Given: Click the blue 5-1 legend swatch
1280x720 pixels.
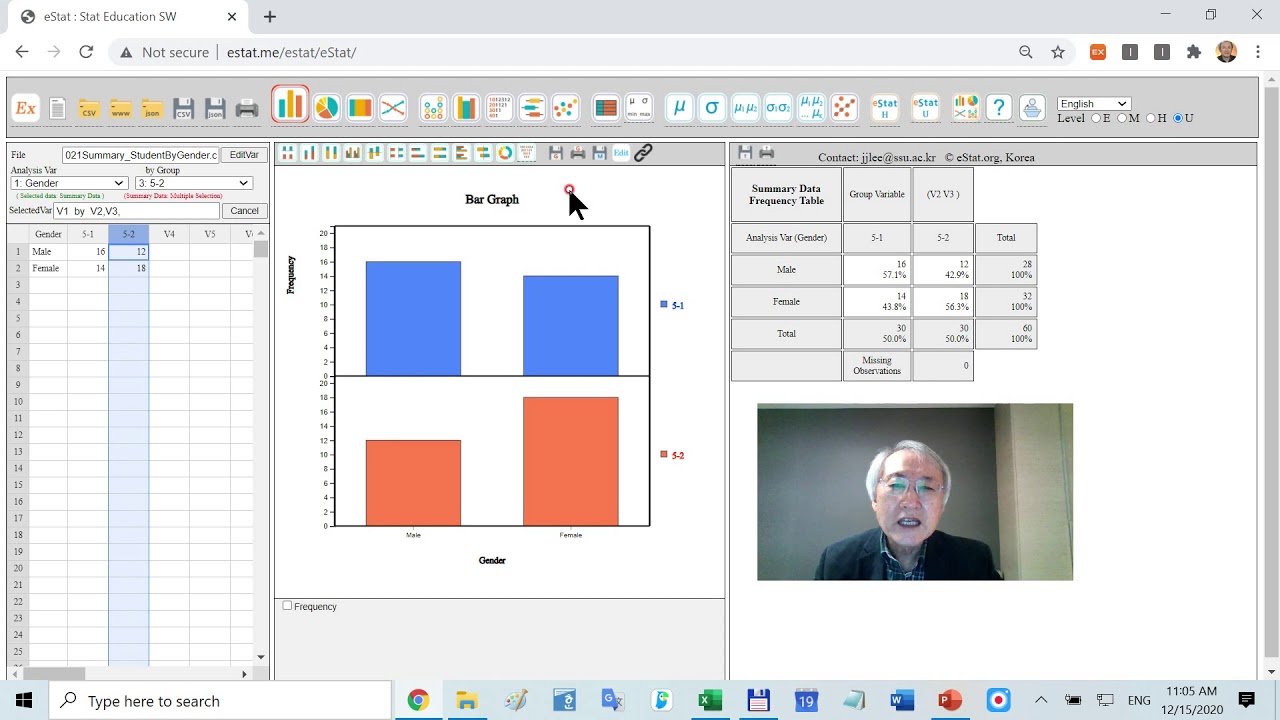Looking at the screenshot, I should click(664, 305).
